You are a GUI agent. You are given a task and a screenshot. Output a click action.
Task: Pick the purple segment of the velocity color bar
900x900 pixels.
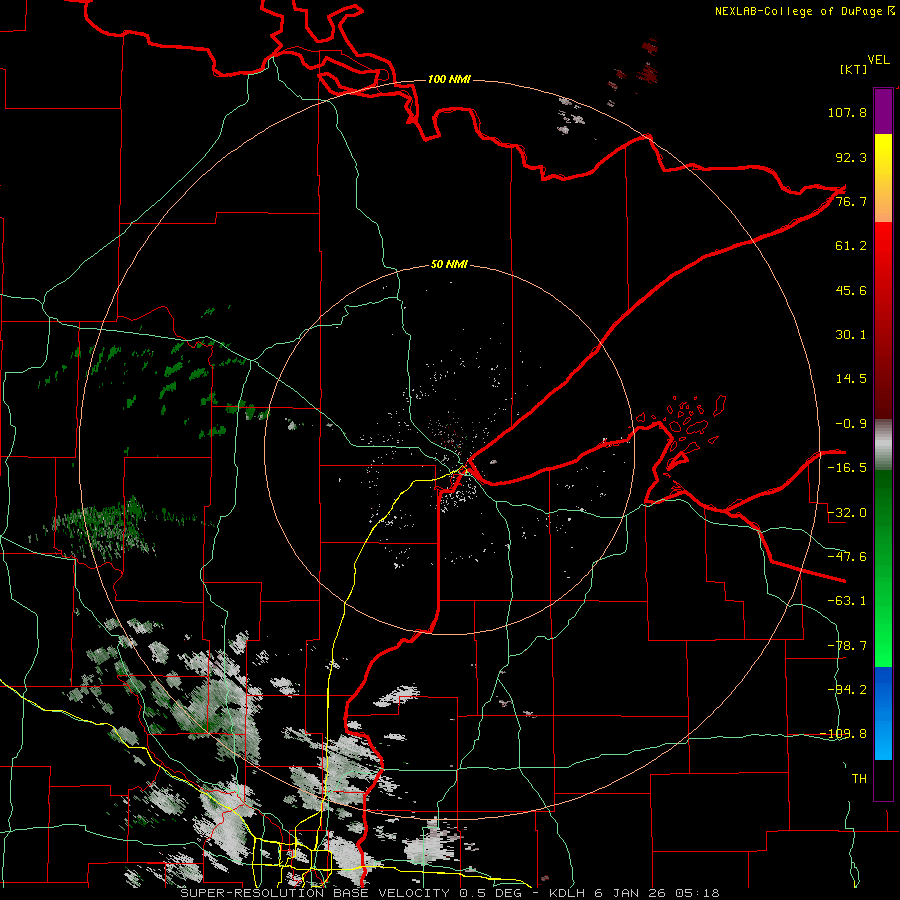pos(883,111)
